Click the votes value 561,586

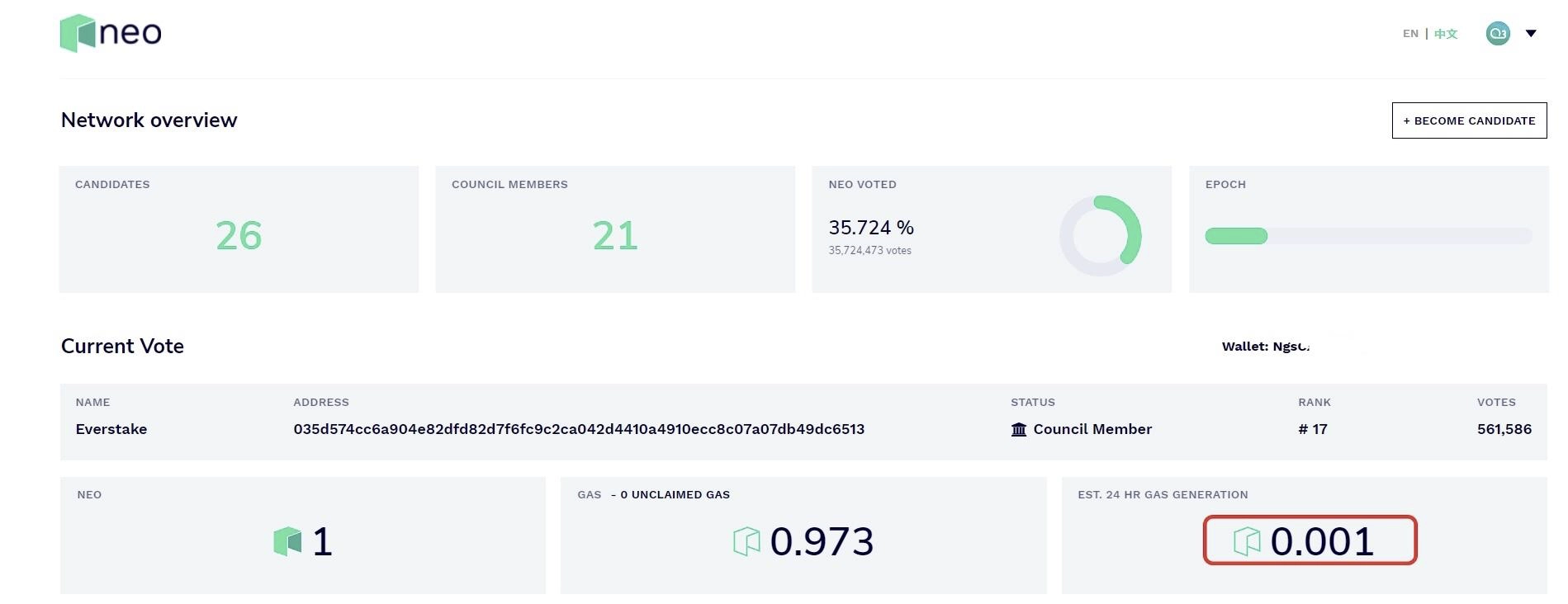(1504, 429)
